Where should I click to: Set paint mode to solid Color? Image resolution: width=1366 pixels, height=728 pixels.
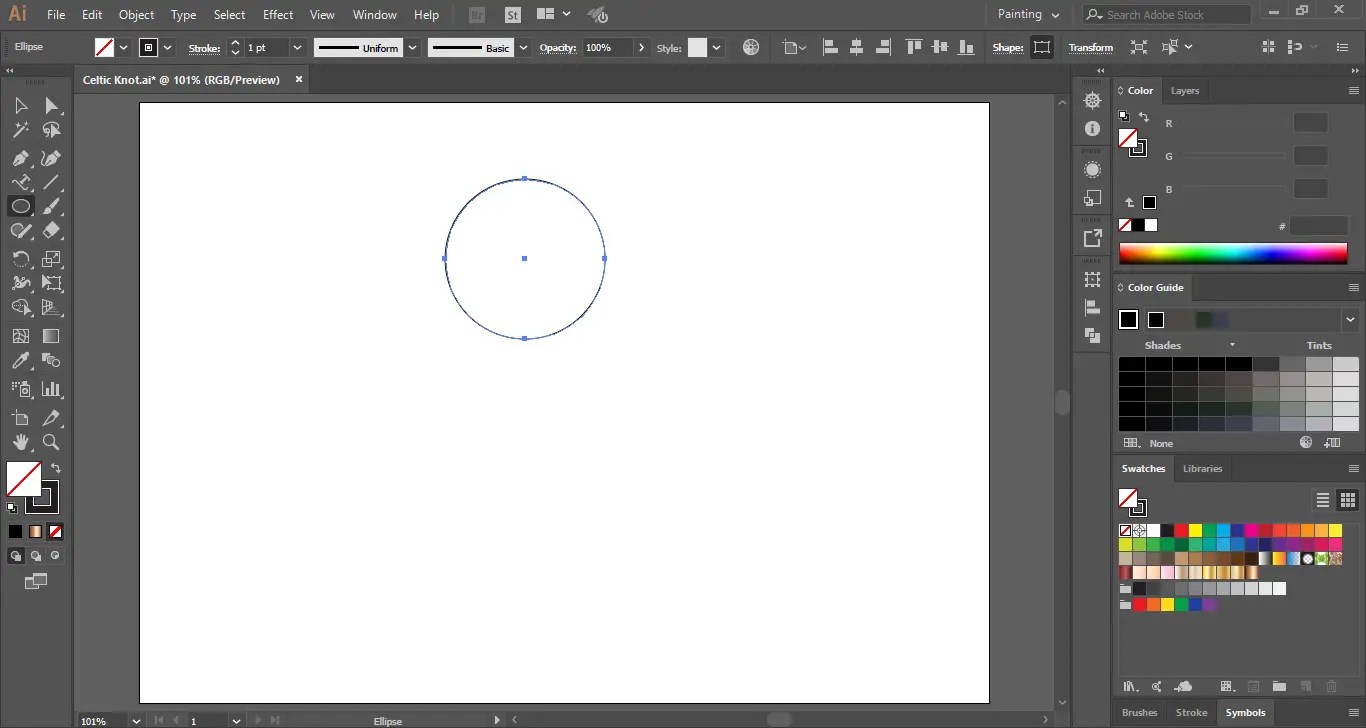(x=16, y=531)
